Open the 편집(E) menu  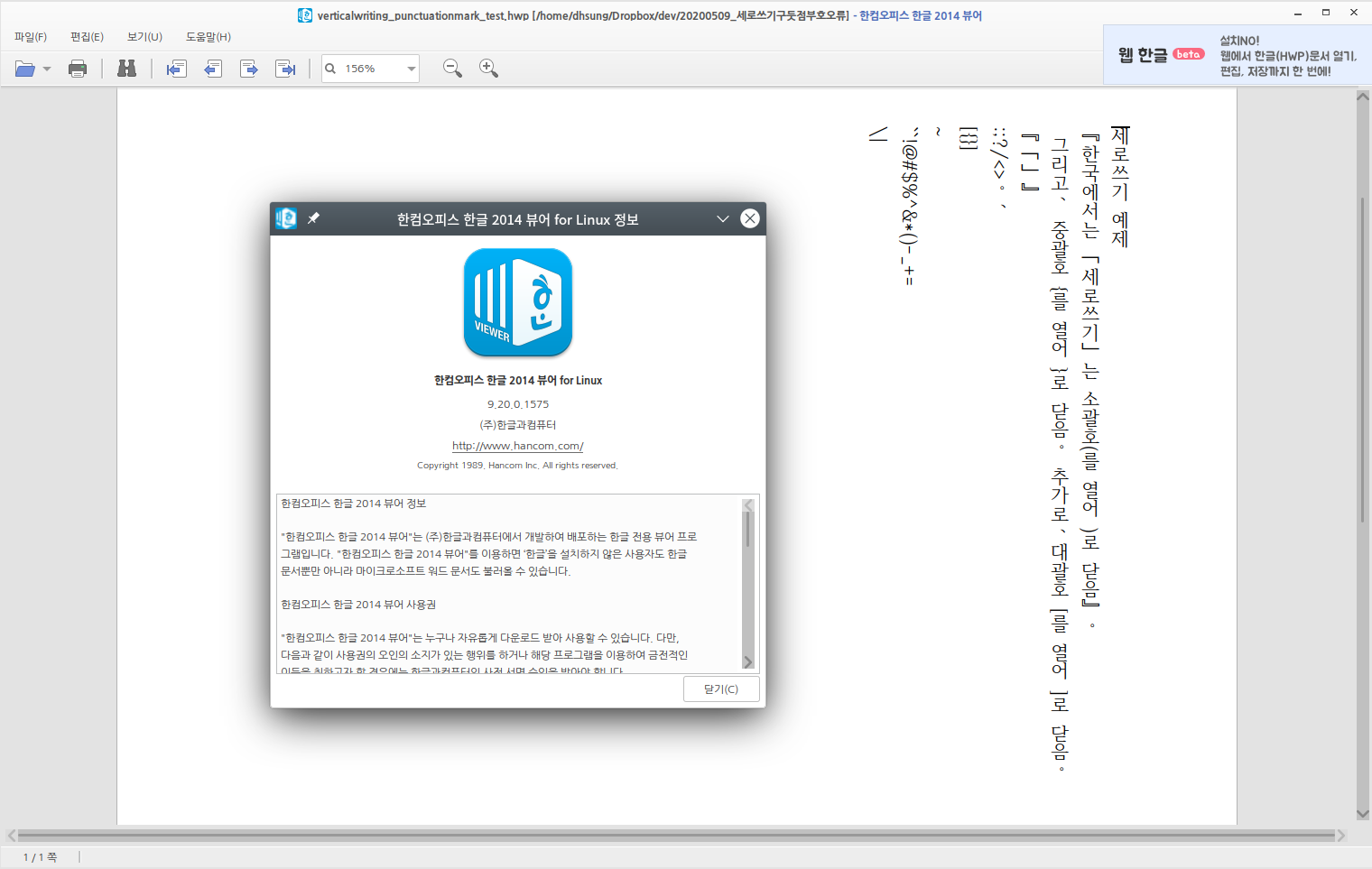coord(87,37)
